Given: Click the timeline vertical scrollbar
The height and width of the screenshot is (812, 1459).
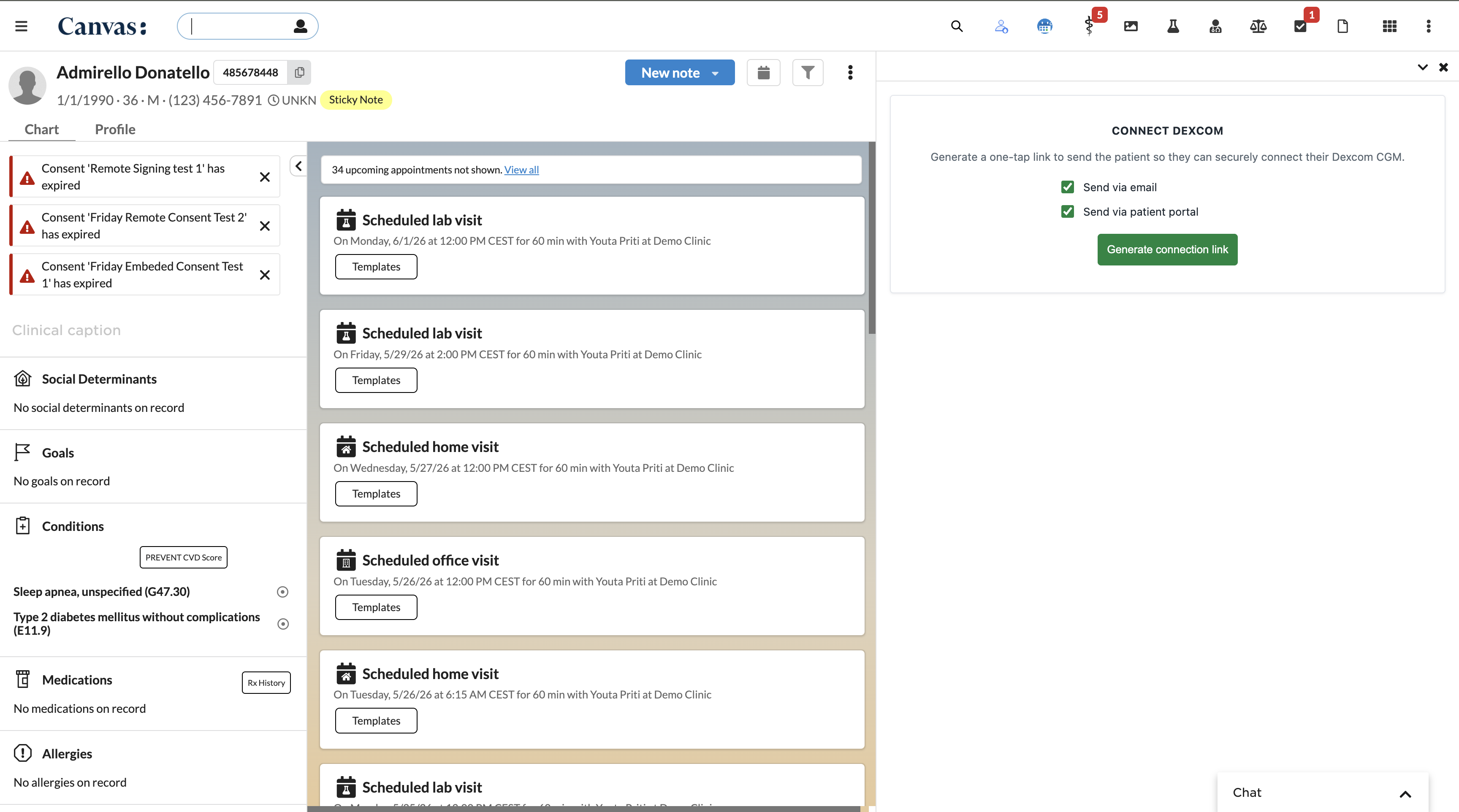Looking at the screenshot, I should pyautogui.click(x=872, y=238).
